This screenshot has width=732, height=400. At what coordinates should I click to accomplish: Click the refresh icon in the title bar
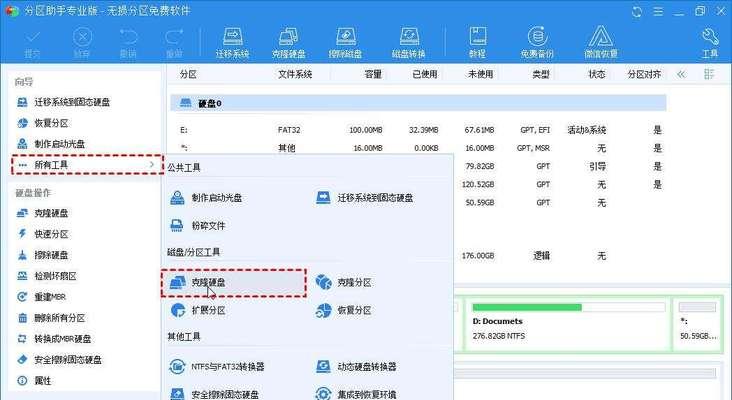coord(637,11)
